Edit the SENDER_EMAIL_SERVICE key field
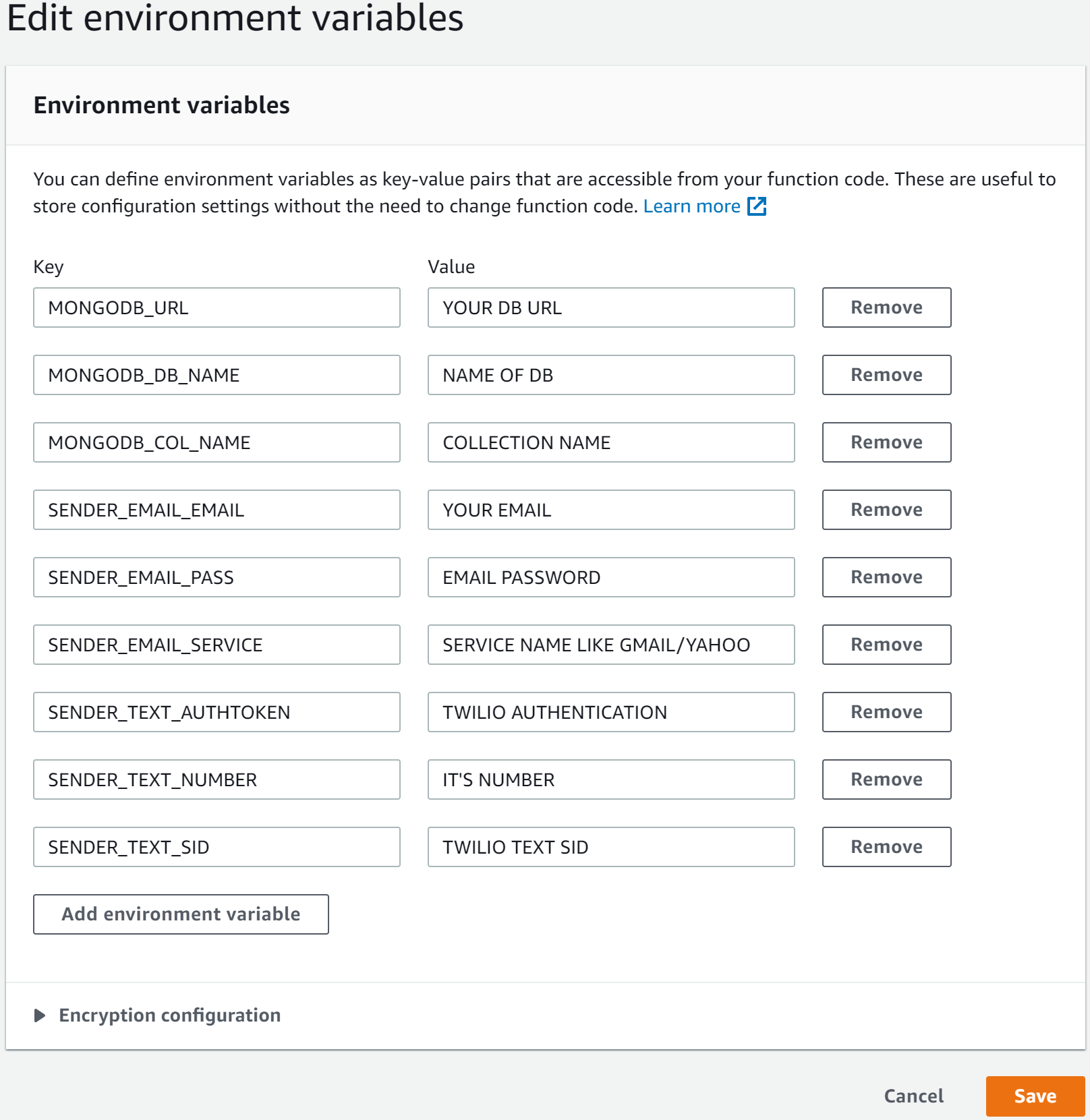 point(216,645)
